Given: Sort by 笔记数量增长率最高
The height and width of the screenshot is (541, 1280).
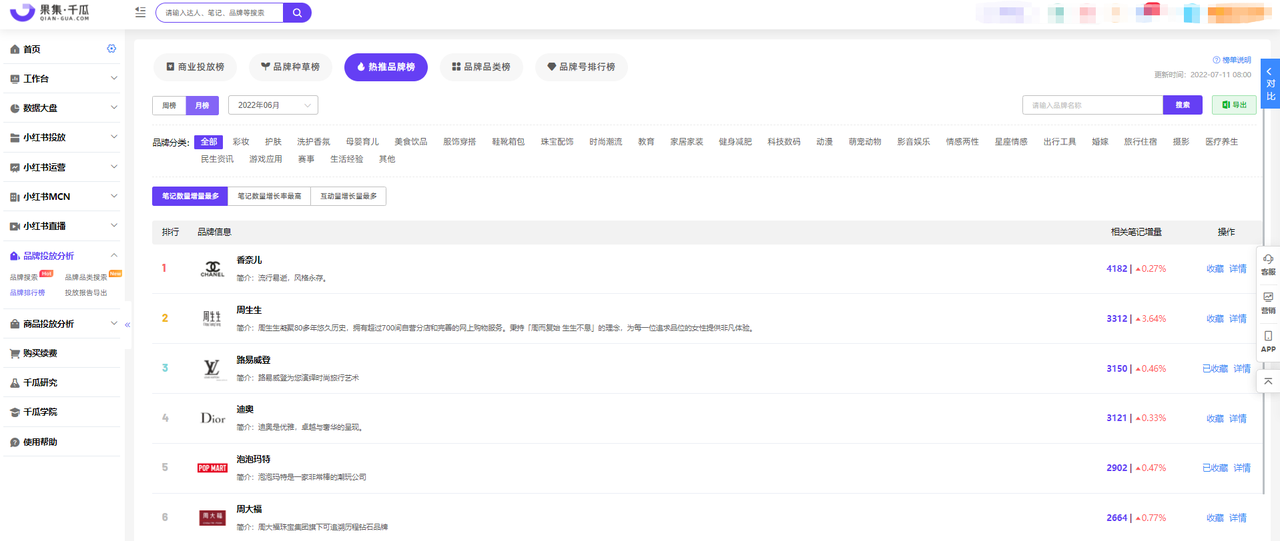Looking at the screenshot, I should coord(269,196).
